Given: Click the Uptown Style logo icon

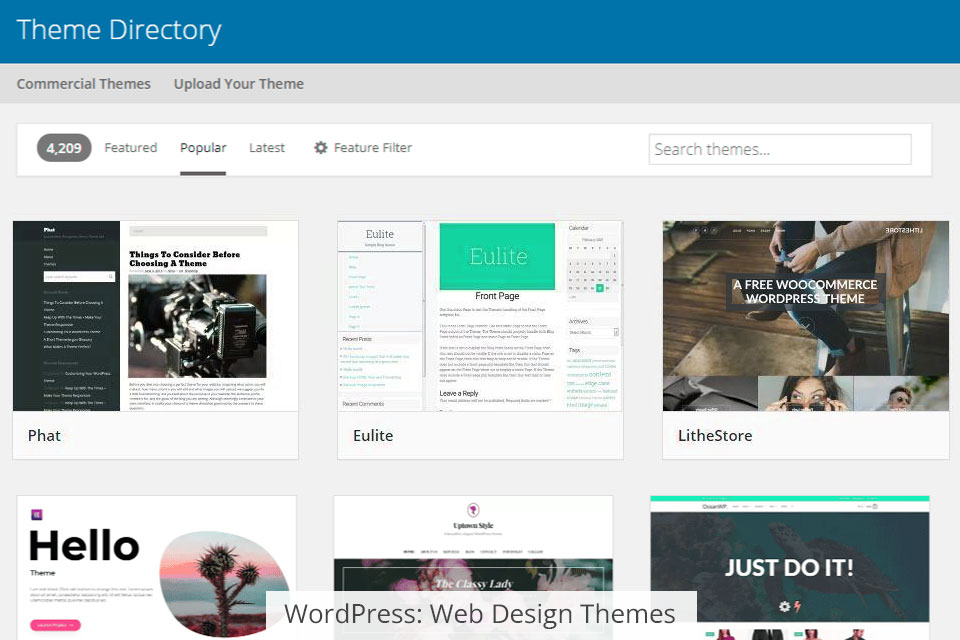Looking at the screenshot, I should 473,510.
